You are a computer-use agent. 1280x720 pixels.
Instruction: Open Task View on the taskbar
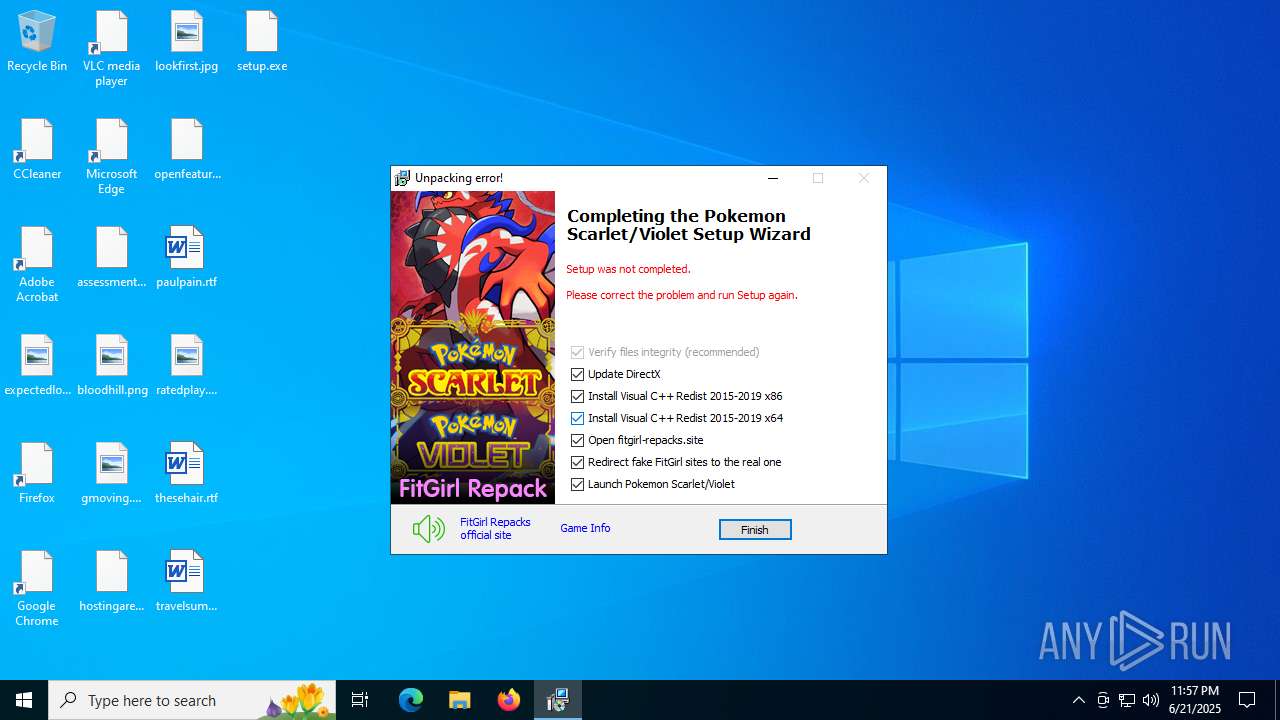tap(360, 700)
